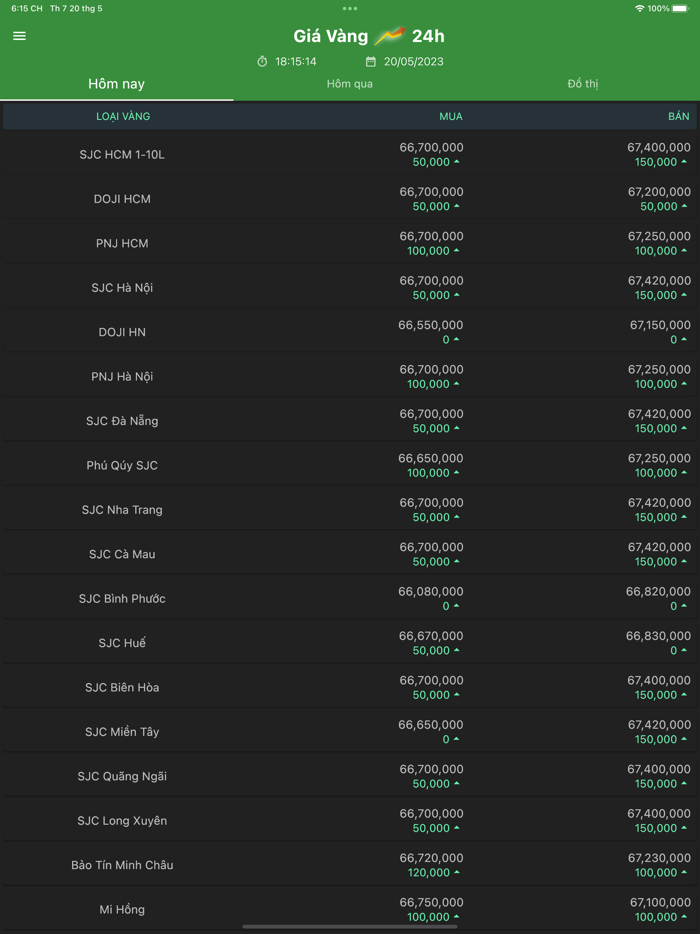Image resolution: width=700 pixels, height=934 pixels.
Task: Click the status bar clock 6:15 CH
Action: point(27,8)
